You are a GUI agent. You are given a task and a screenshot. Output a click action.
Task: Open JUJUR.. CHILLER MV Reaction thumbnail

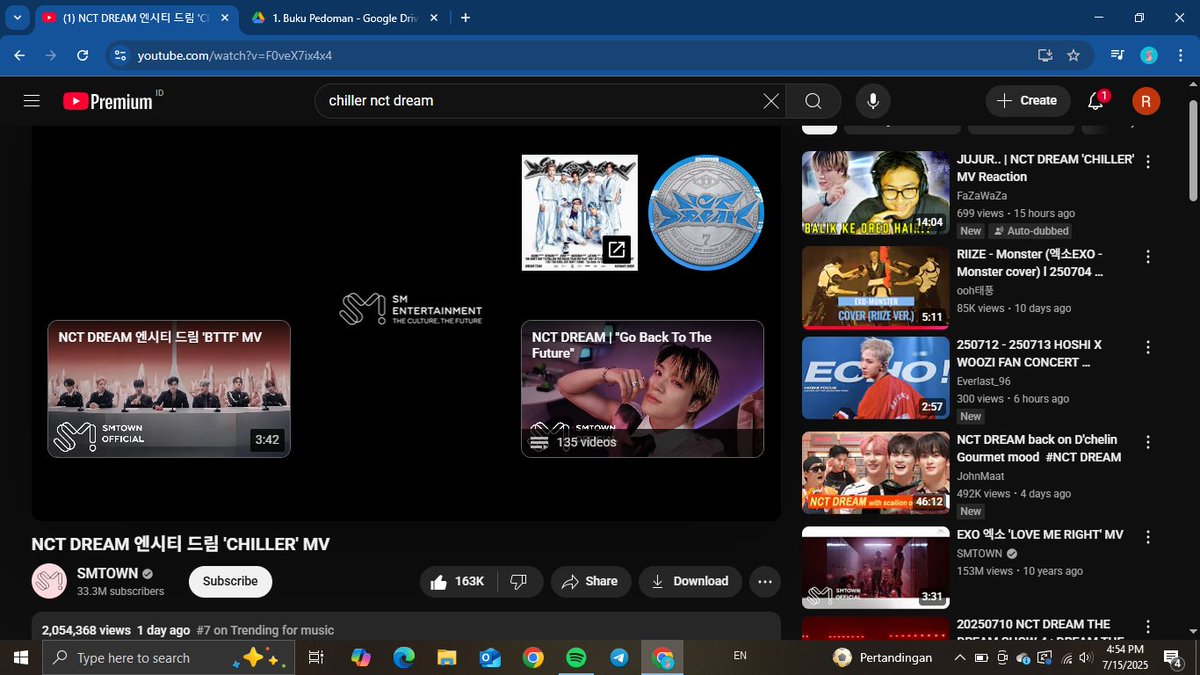click(875, 193)
